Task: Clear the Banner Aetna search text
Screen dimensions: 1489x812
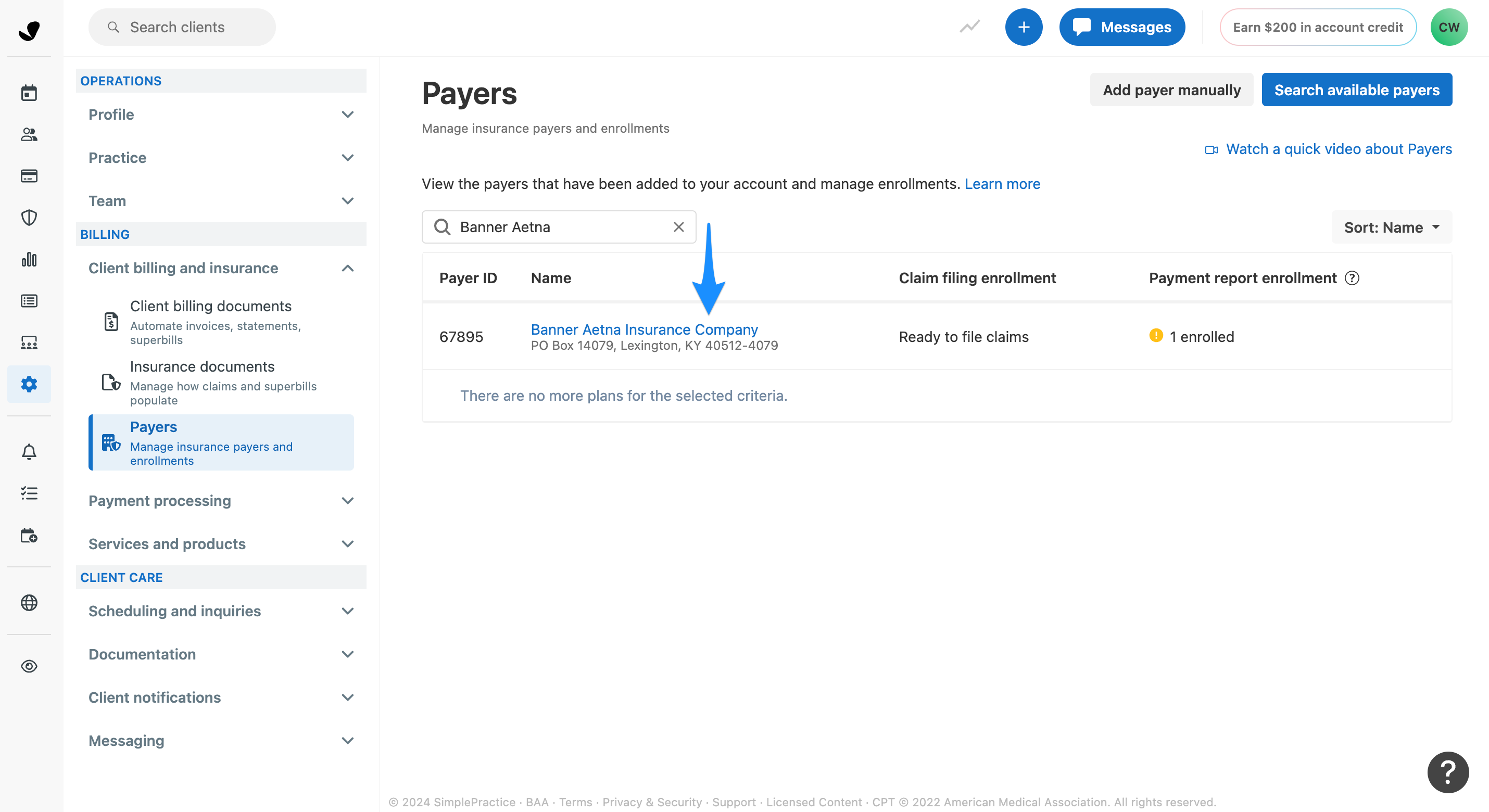Action: (678, 227)
